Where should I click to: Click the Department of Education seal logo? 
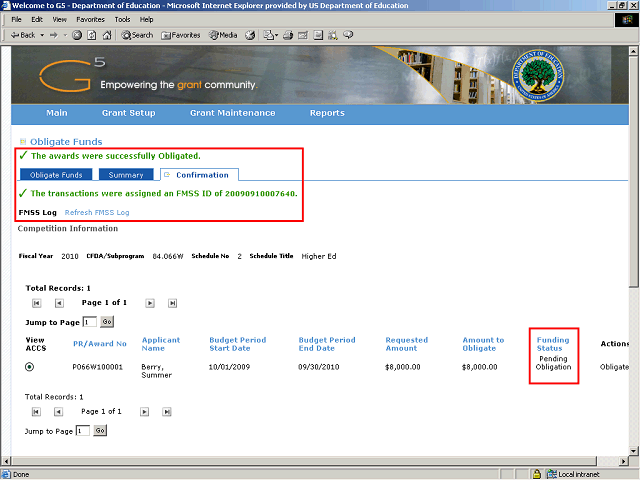point(538,76)
